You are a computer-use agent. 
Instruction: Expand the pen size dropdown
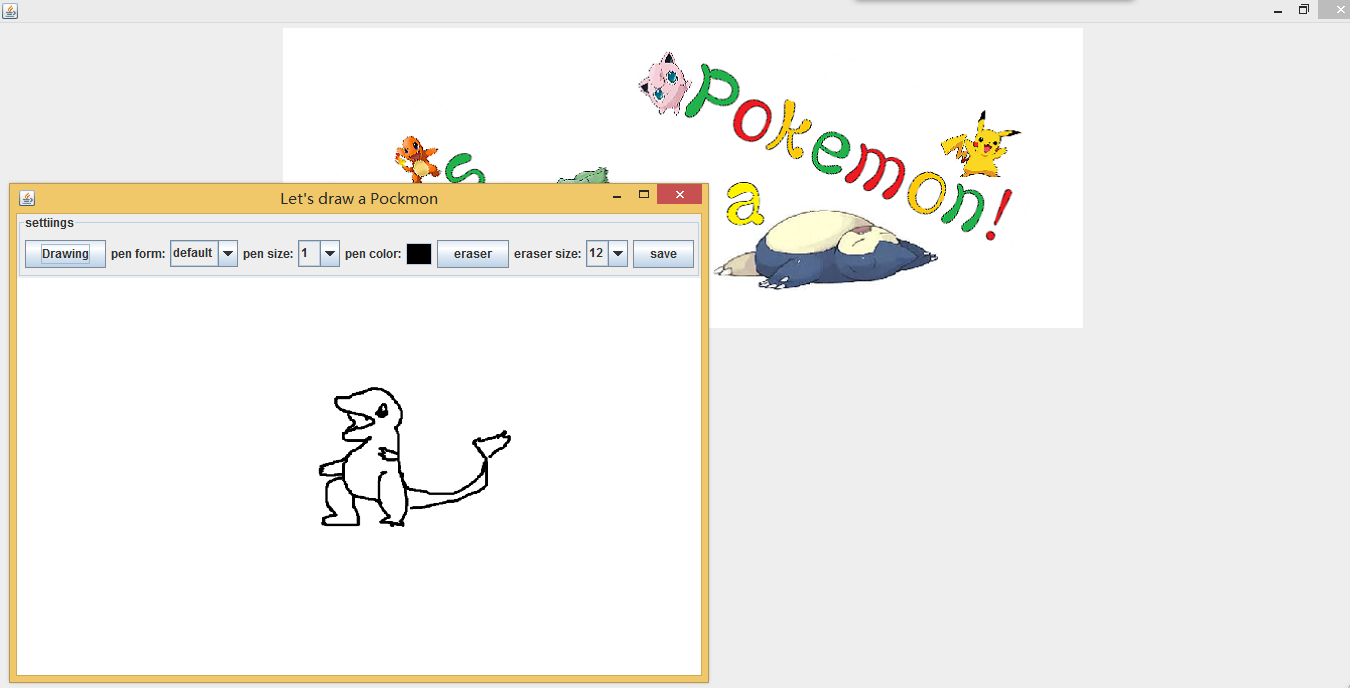click(x=319, y=254)
